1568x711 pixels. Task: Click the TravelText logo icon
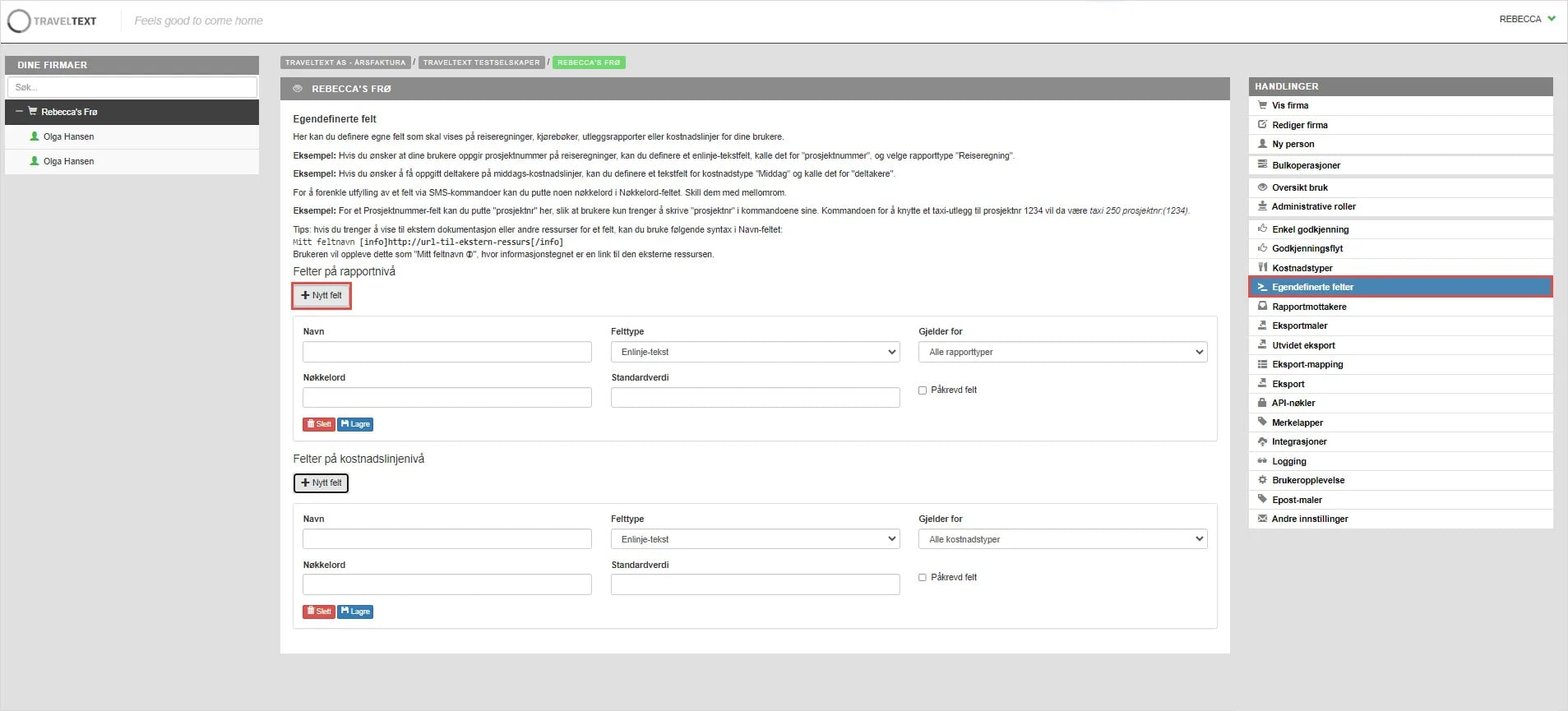coord(19,21)
